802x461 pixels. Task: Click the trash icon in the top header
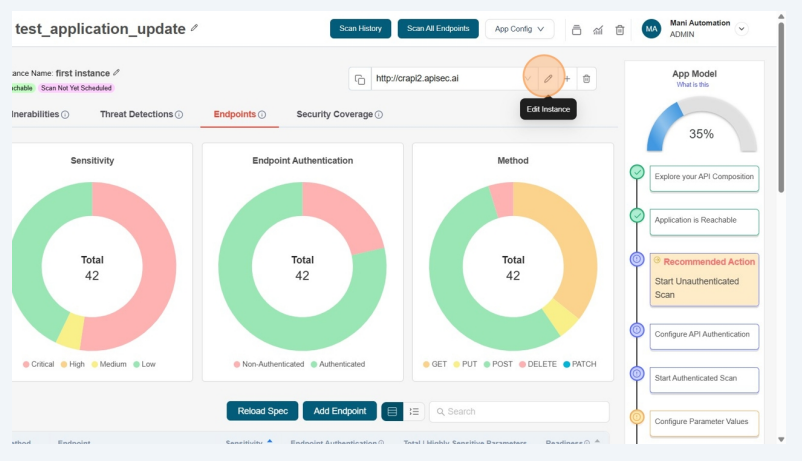tap(620, 30)
